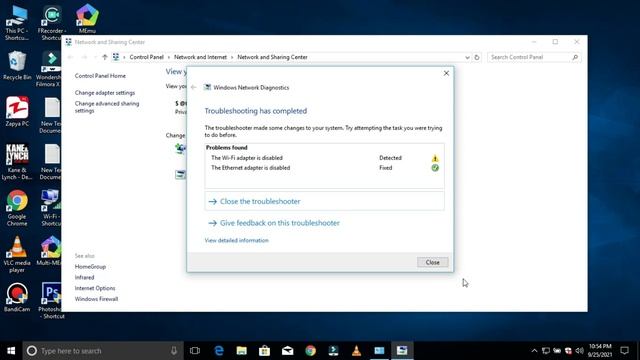Open Photoshop shortcut on desktop

coord(51,300)
